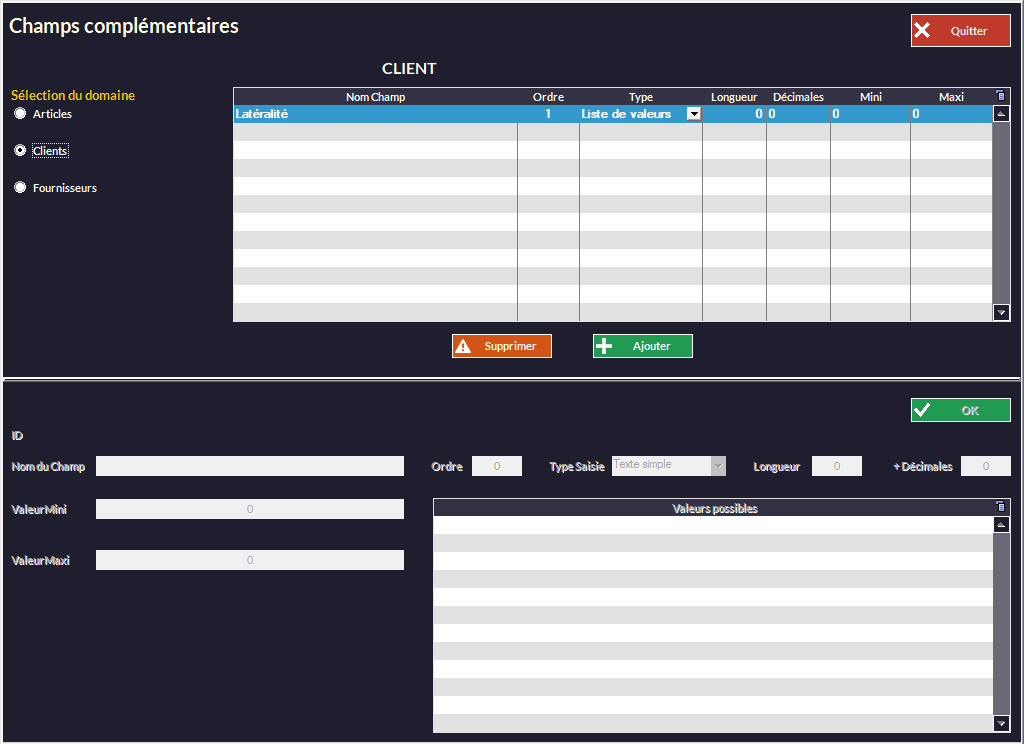Select the Articles domain radio button
The width and height of the screenshot is (1024, 744).
pyautogui.click(x=20, y=114)
